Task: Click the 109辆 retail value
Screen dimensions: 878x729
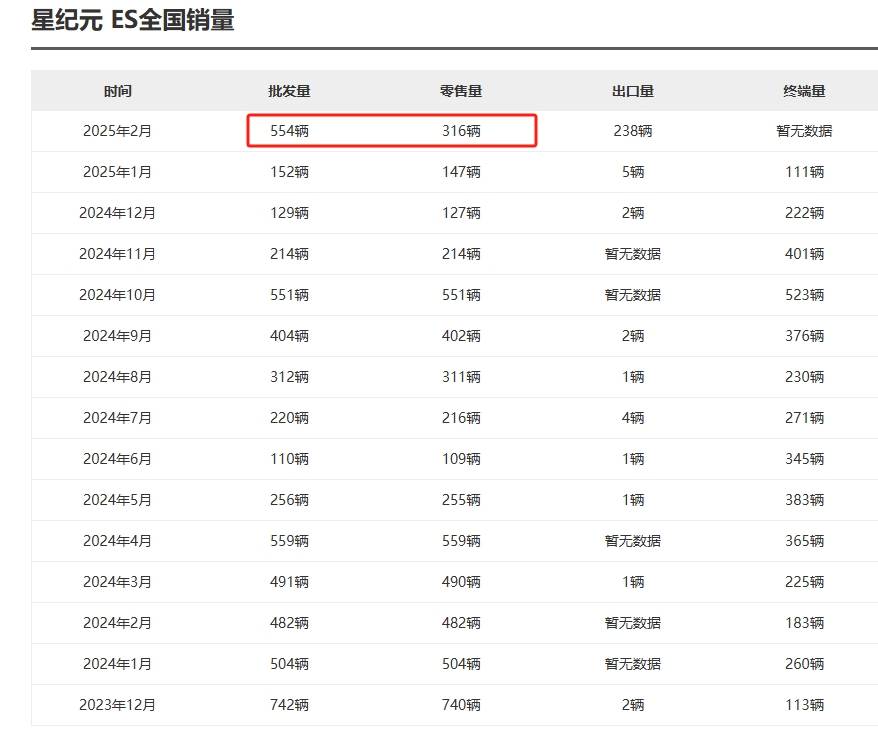Action: pos(461,459)
